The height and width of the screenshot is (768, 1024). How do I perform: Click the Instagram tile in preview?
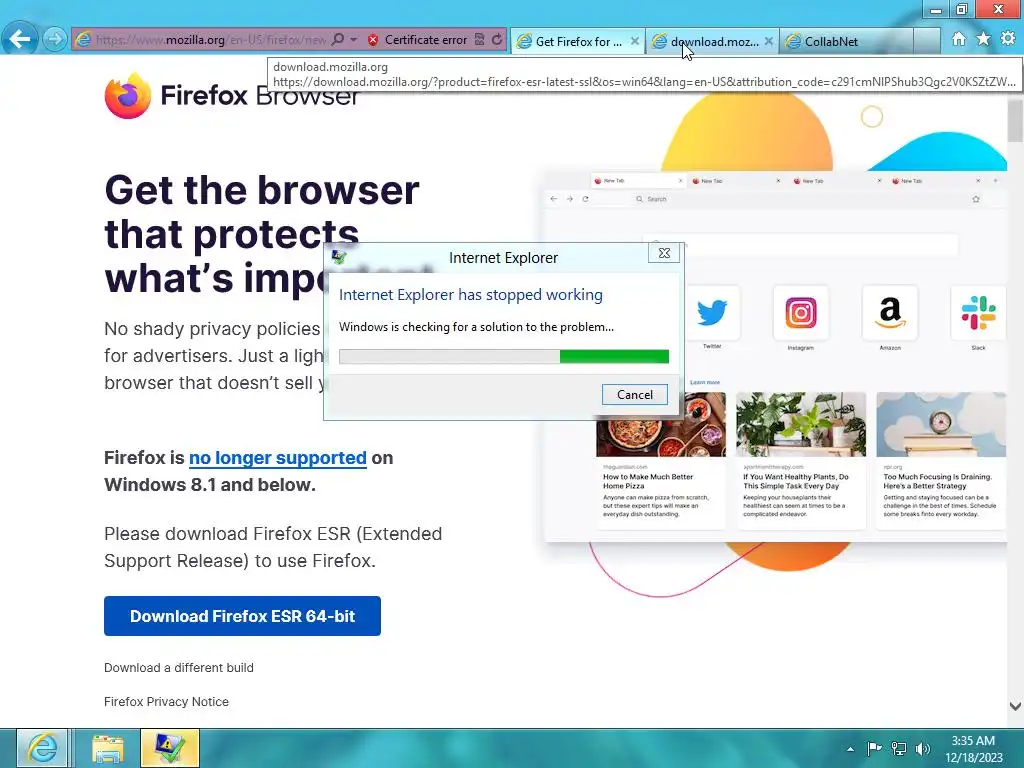(x=801, y=312)
